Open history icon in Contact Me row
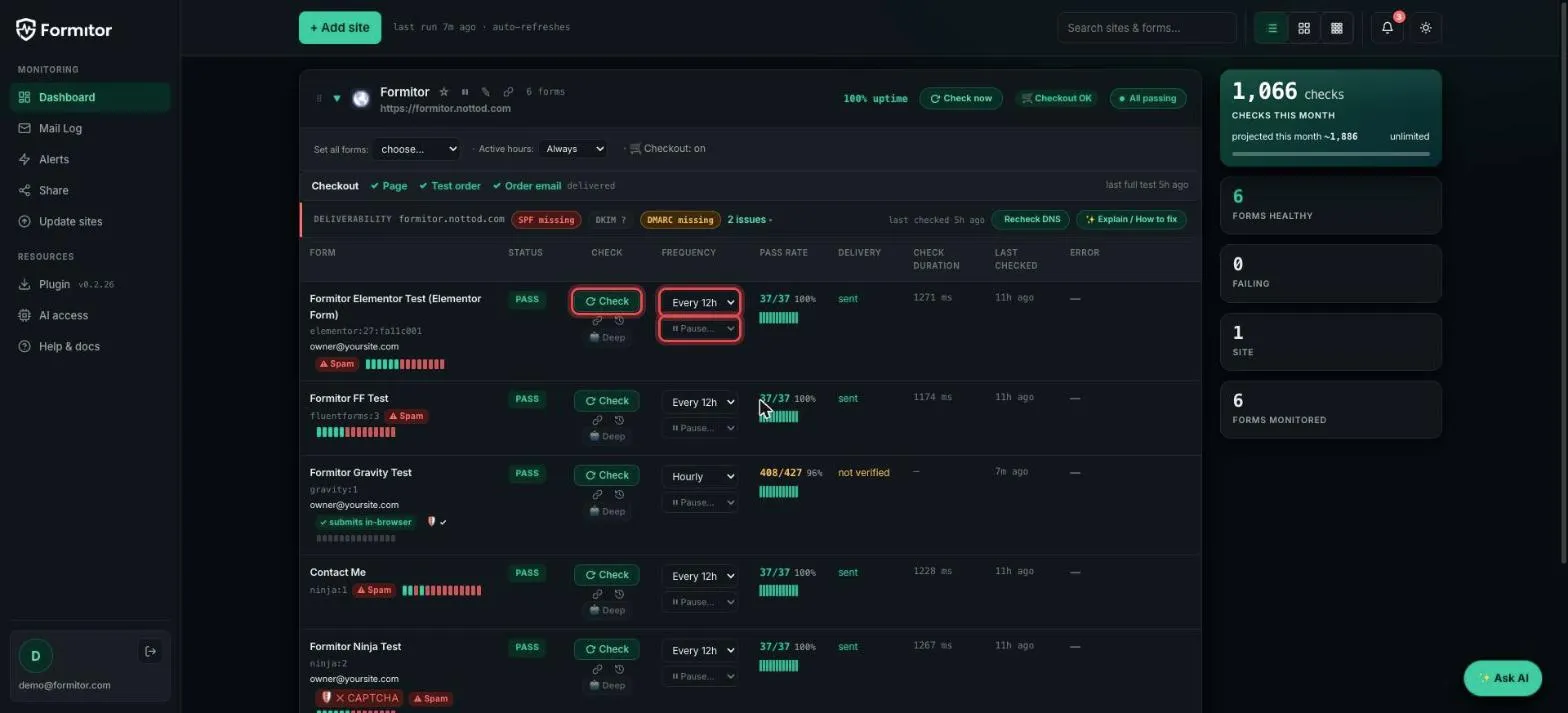The width and height of the screenshot is (1568, 713). 619,594
